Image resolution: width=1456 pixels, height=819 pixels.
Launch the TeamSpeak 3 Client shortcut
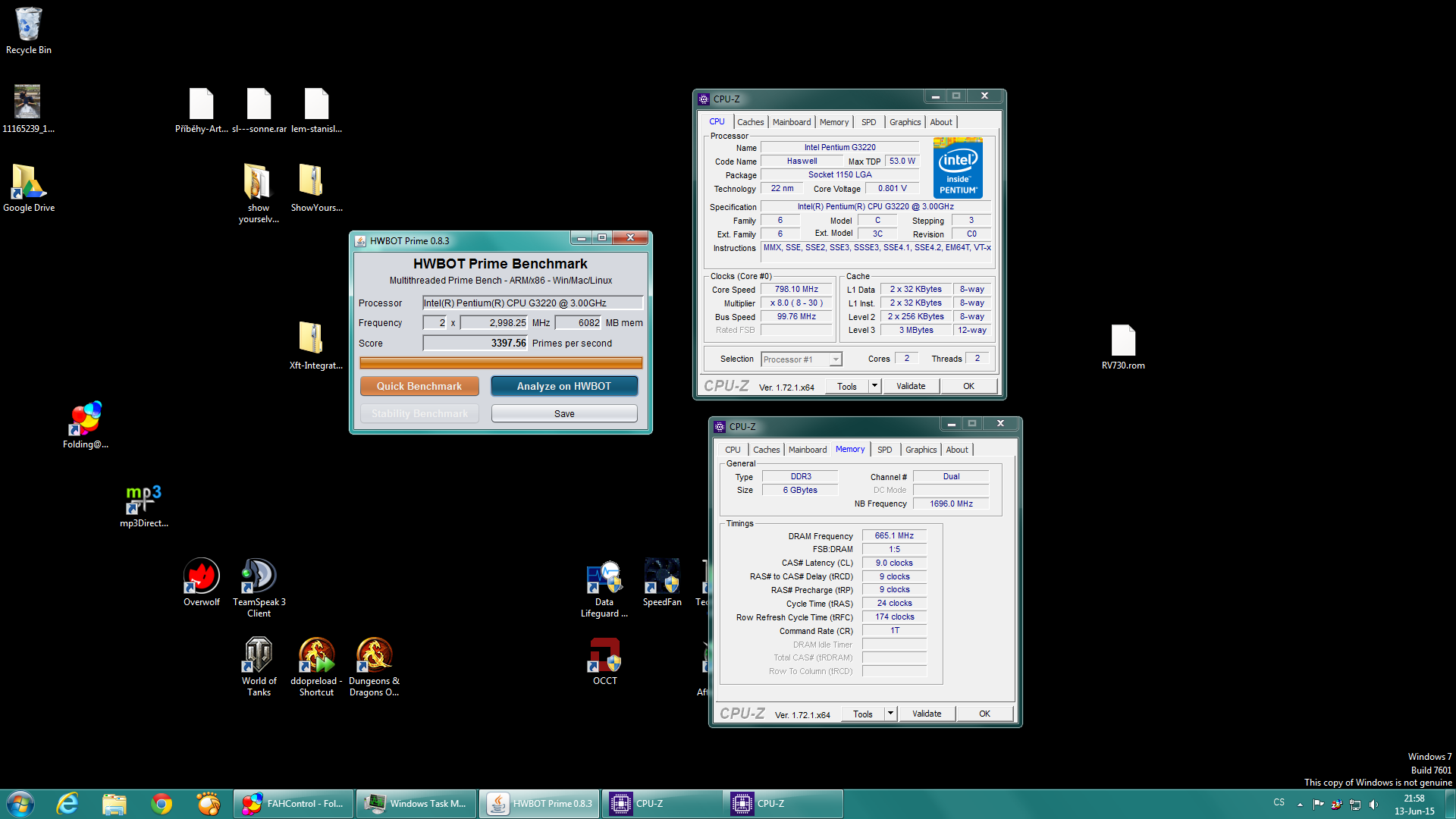pos(259,588)
